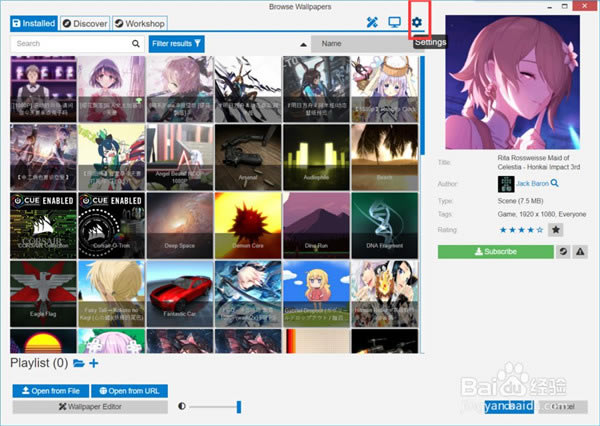Viewport: 600px width, 426px height.
Task: Select the Audiophile wallpaper thumbnail
Action: [x=316, y=157]
